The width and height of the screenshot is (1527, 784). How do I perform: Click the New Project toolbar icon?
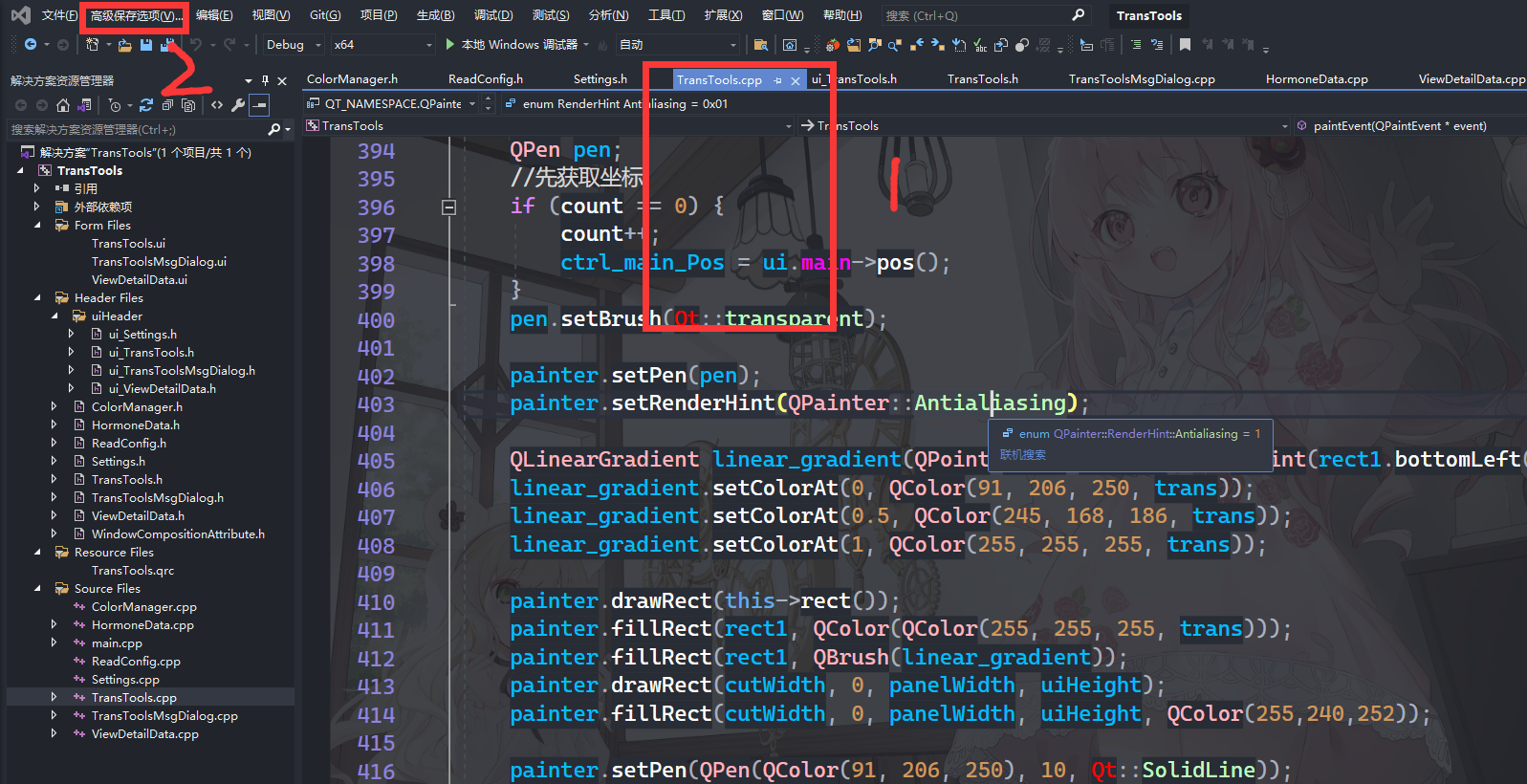coord(92,45)
